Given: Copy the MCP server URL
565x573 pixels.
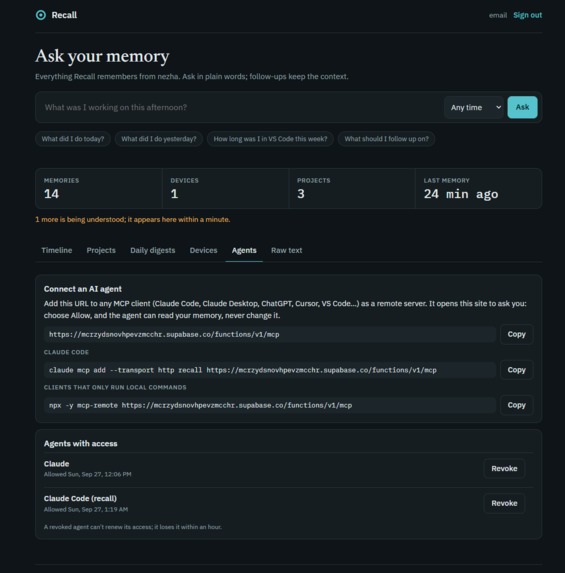Looking at the screenshot, I should tap(516, 334).
